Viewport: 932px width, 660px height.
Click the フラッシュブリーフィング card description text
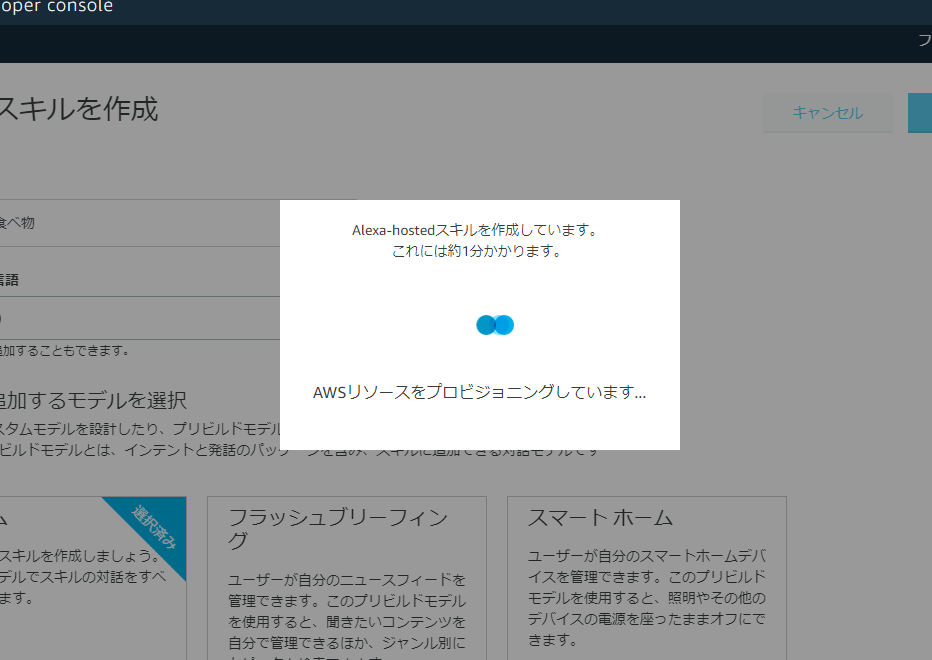346,610
